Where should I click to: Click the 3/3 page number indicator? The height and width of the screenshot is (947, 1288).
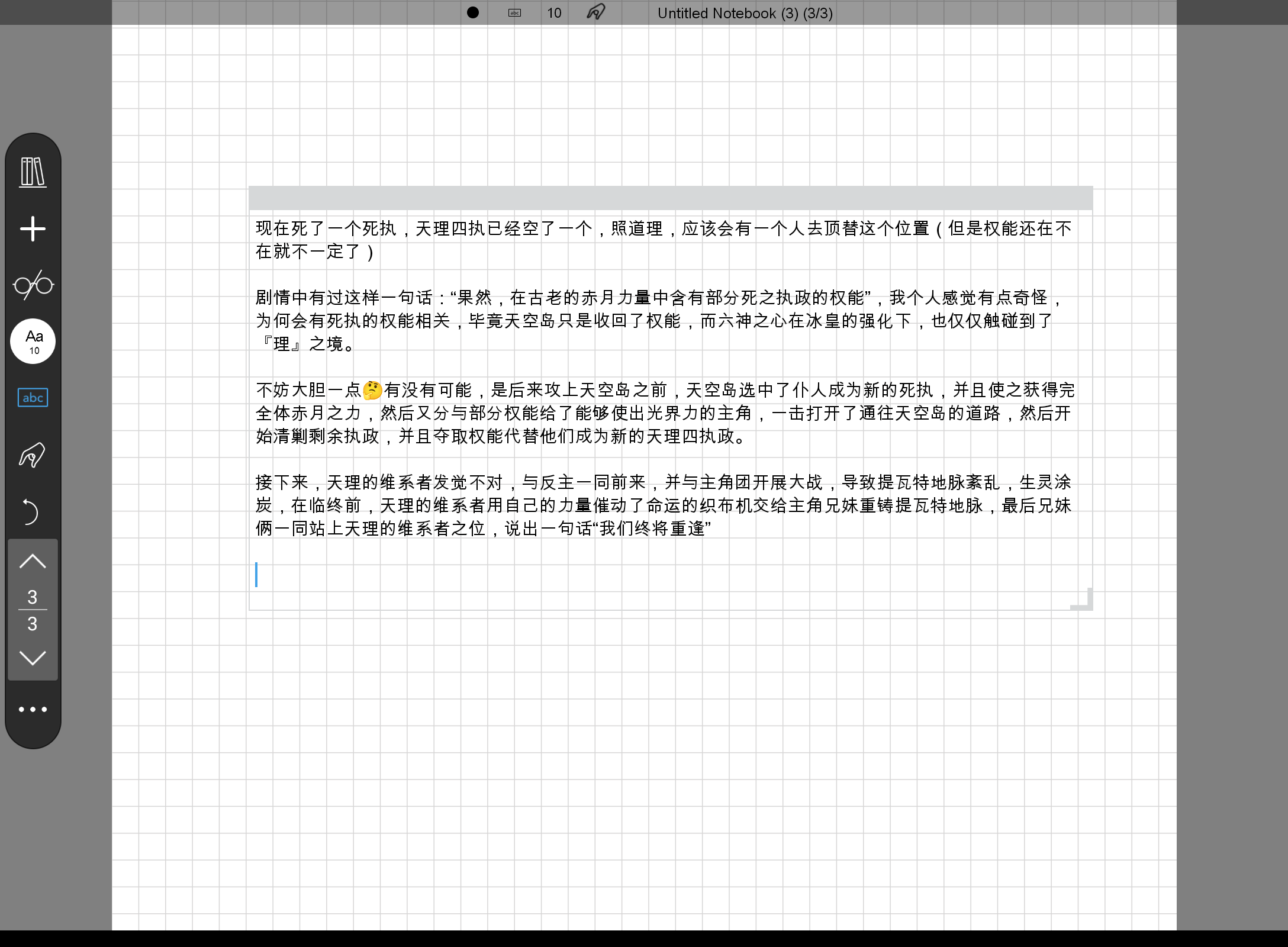33,610
